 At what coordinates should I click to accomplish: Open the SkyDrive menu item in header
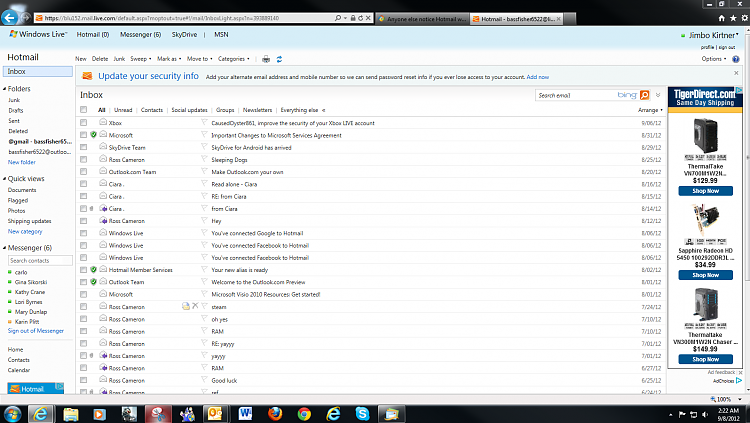pos(184,34)
